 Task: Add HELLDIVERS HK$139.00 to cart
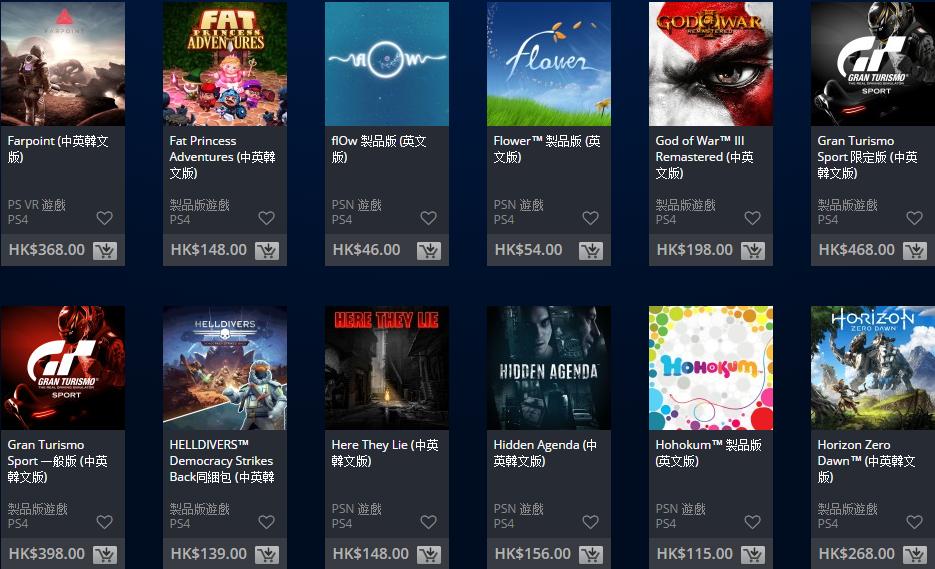(x=267, y=555)
